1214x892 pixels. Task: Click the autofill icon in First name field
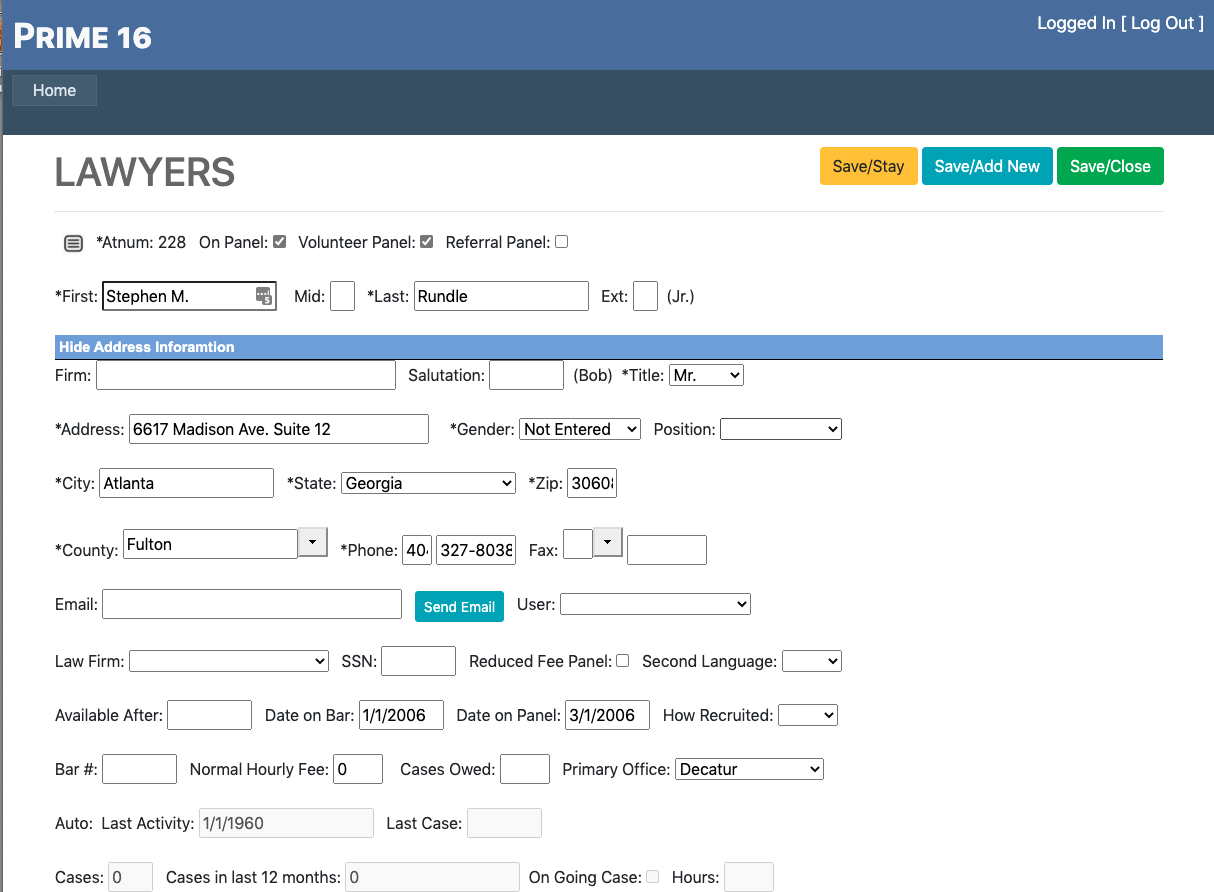264,296
